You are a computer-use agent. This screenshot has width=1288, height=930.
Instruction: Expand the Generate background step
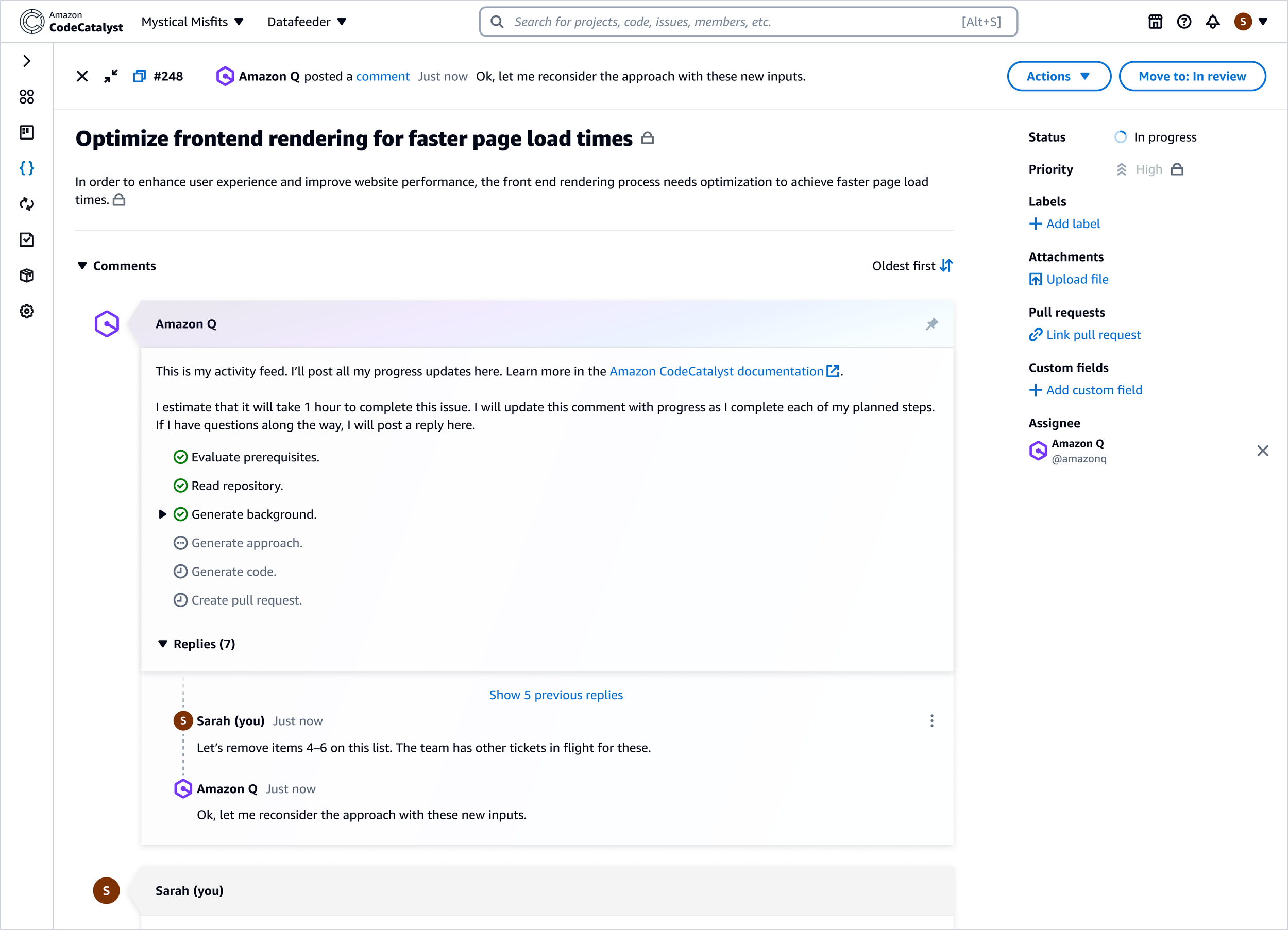coord(162,514)
